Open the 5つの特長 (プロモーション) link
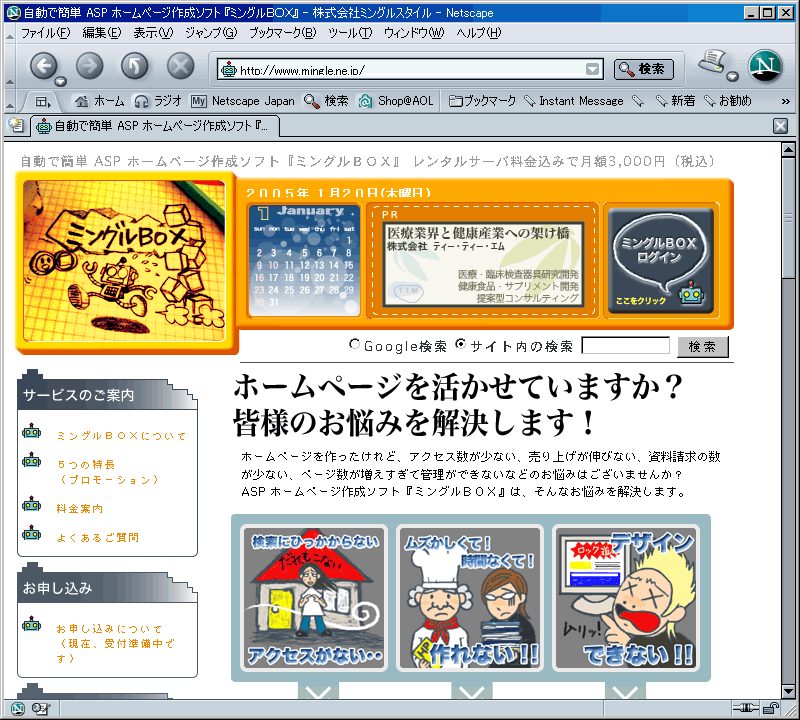The height and width of the screenshot is (720, 800). pyautogui.click(x=108, y=472)
